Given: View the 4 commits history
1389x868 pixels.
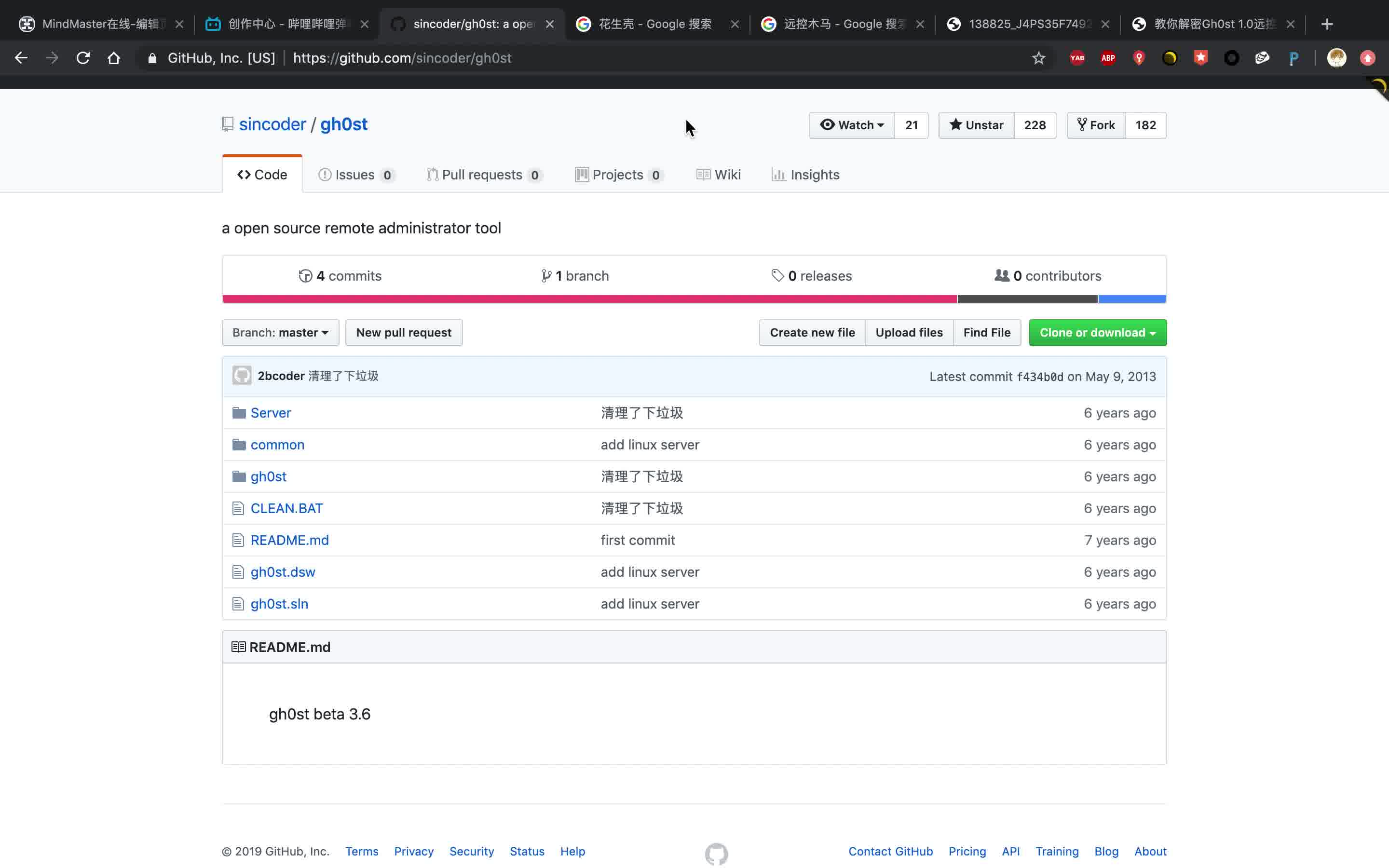Looking at the screenshot, I should point(340,276).
